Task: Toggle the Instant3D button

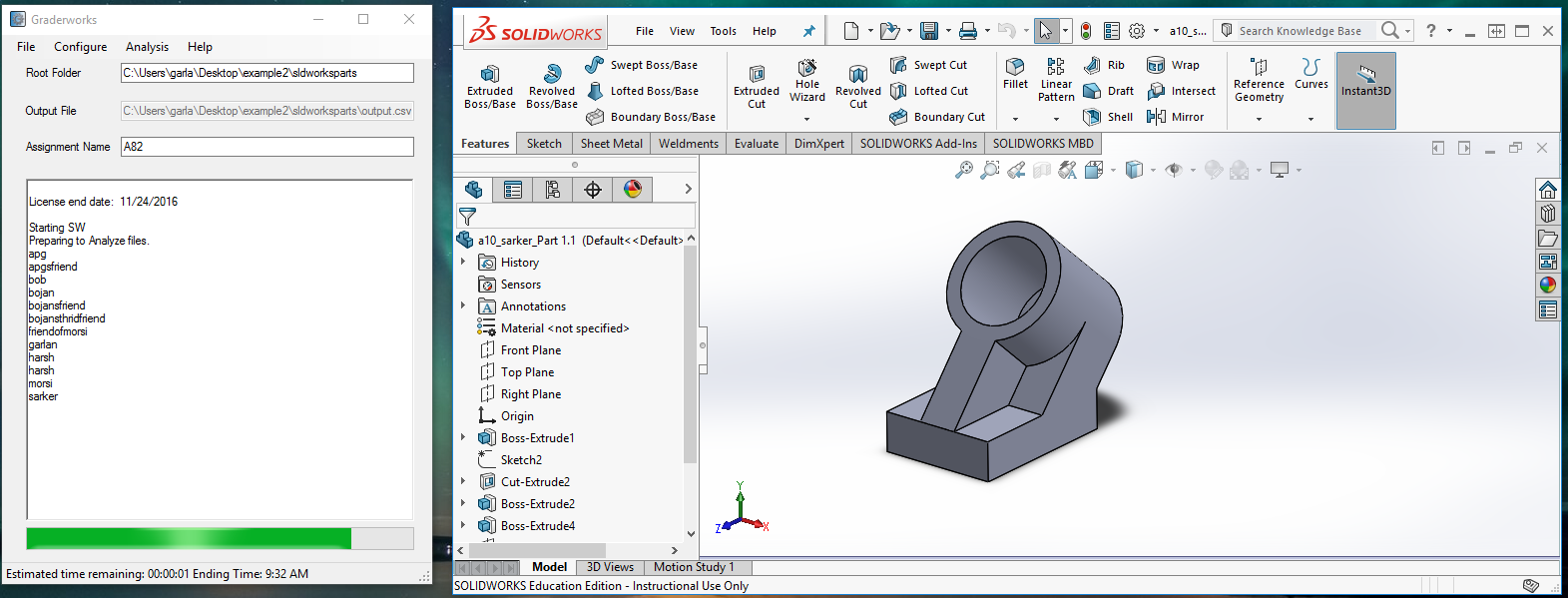Action: coord(1365,91)
